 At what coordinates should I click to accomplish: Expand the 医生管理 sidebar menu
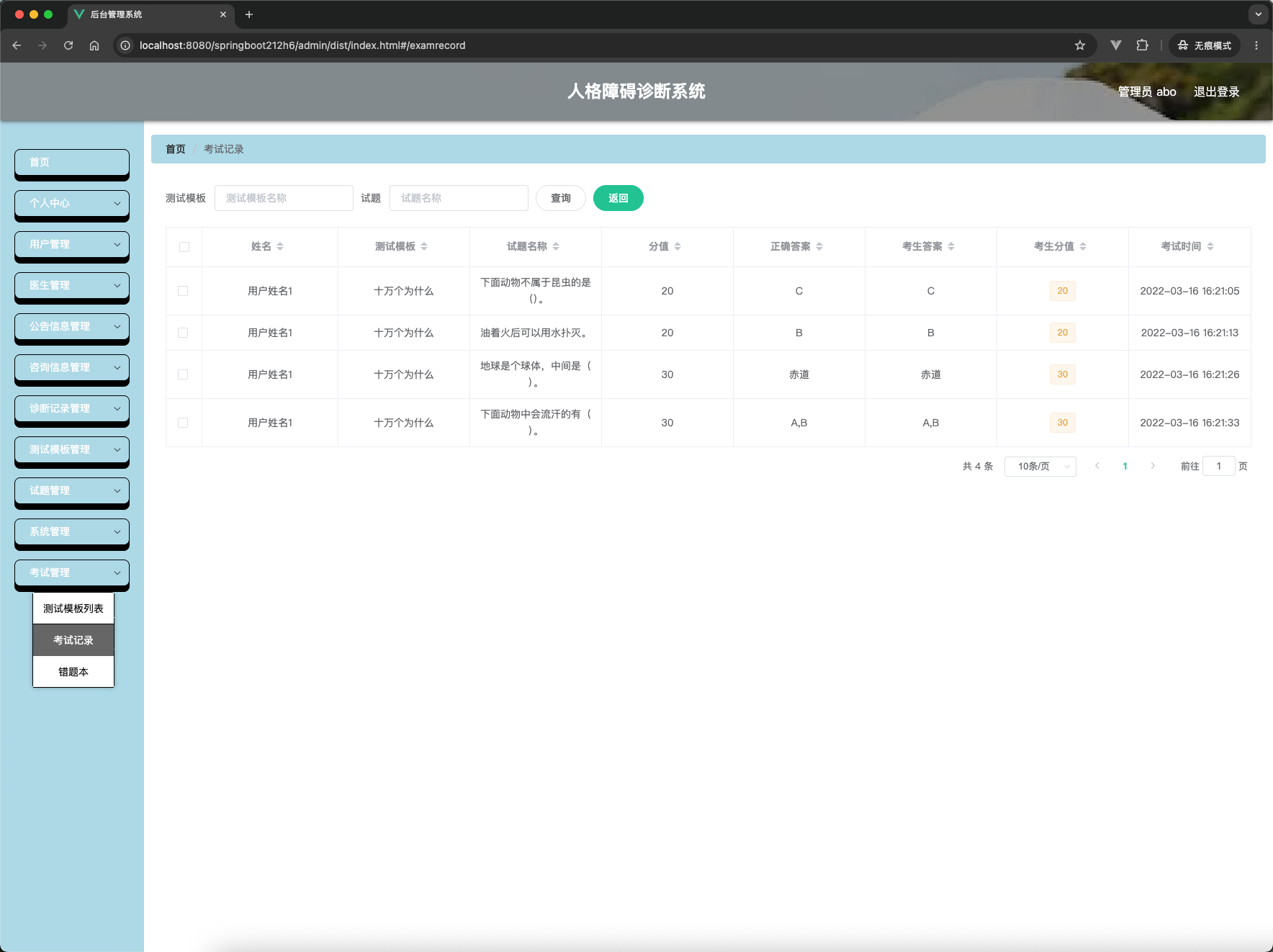(72, 285)
